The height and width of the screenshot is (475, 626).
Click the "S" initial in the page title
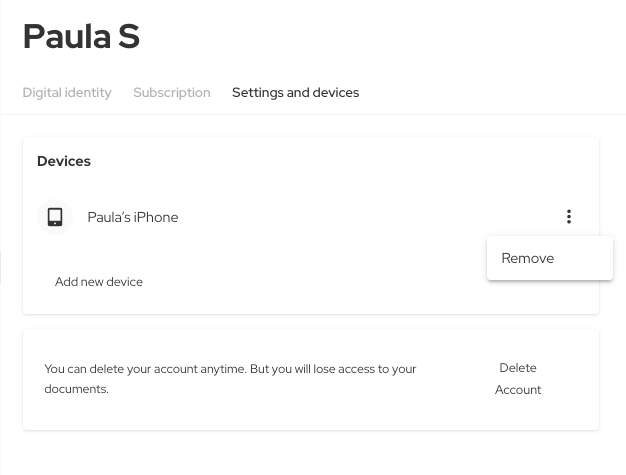point(127,37)
